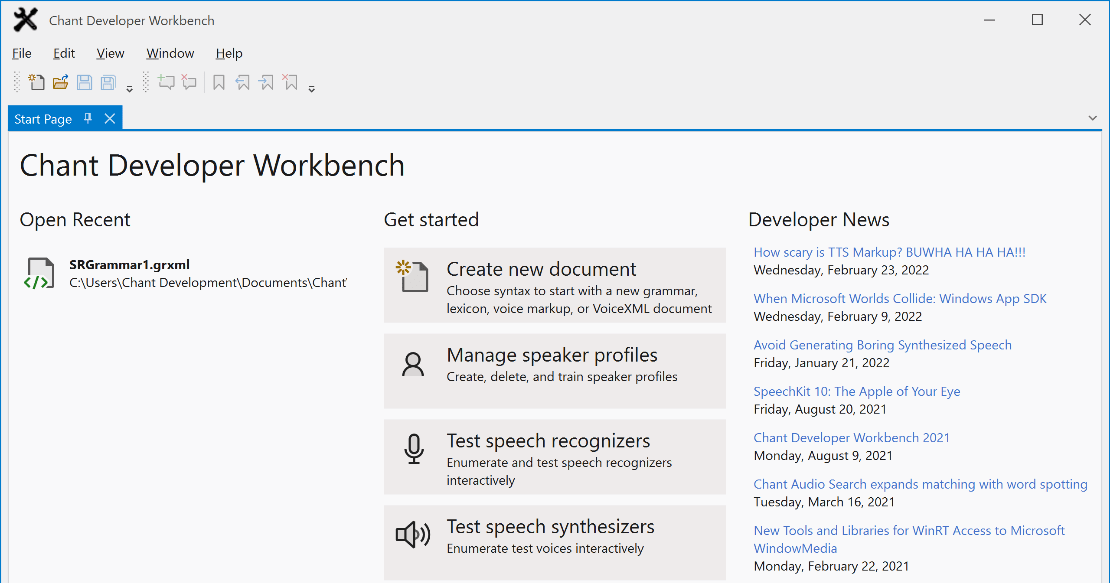The width and height of the screenshot is (1110, 583).
Task: Clear all bookmarks using the toolbar icon
Action: pos(290,82)
